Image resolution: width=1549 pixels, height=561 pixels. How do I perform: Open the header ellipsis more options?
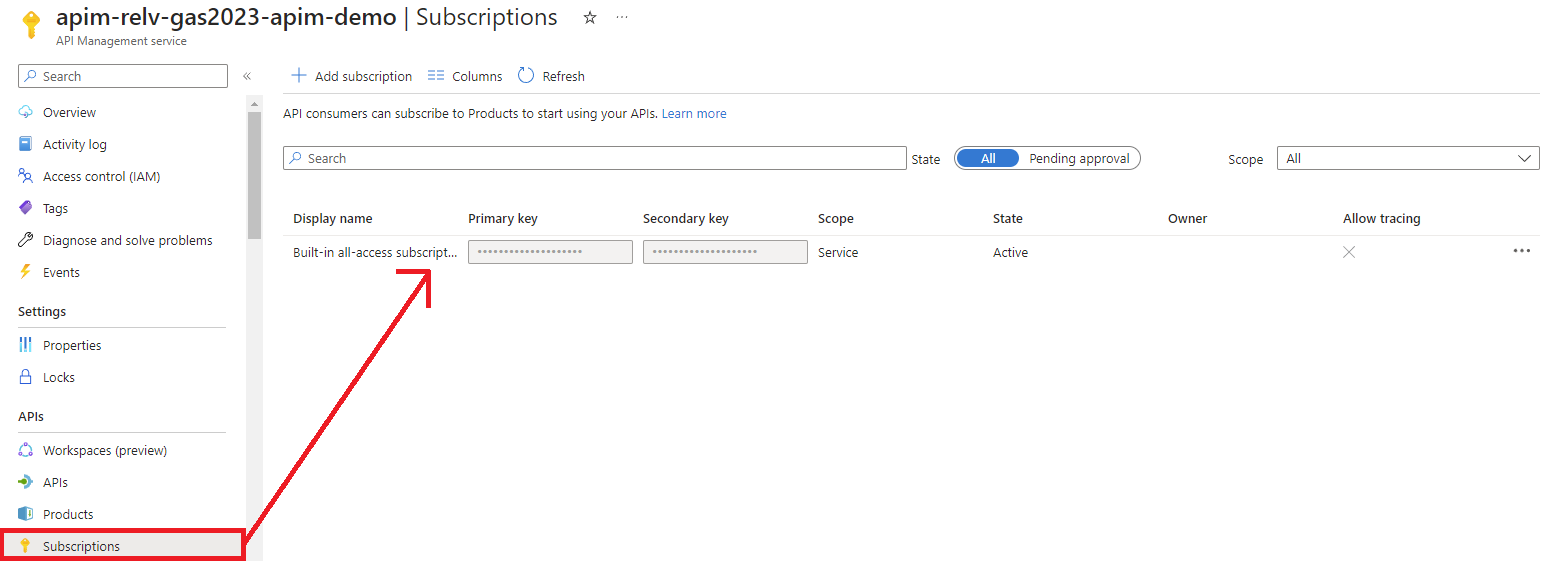(x=622, y=18)
